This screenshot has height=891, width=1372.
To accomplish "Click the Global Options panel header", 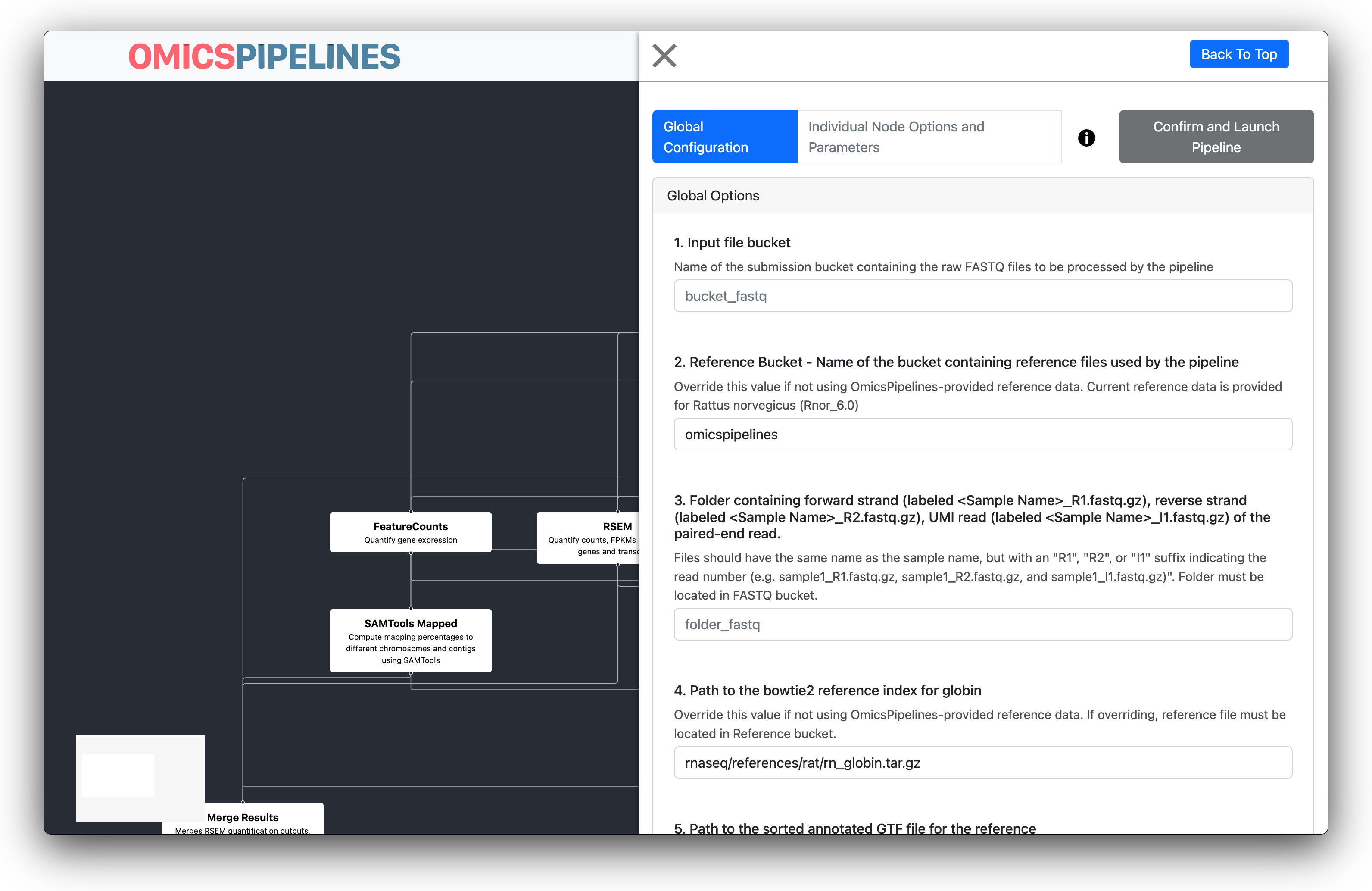I will pyautogui.click(x=982, y=196).
